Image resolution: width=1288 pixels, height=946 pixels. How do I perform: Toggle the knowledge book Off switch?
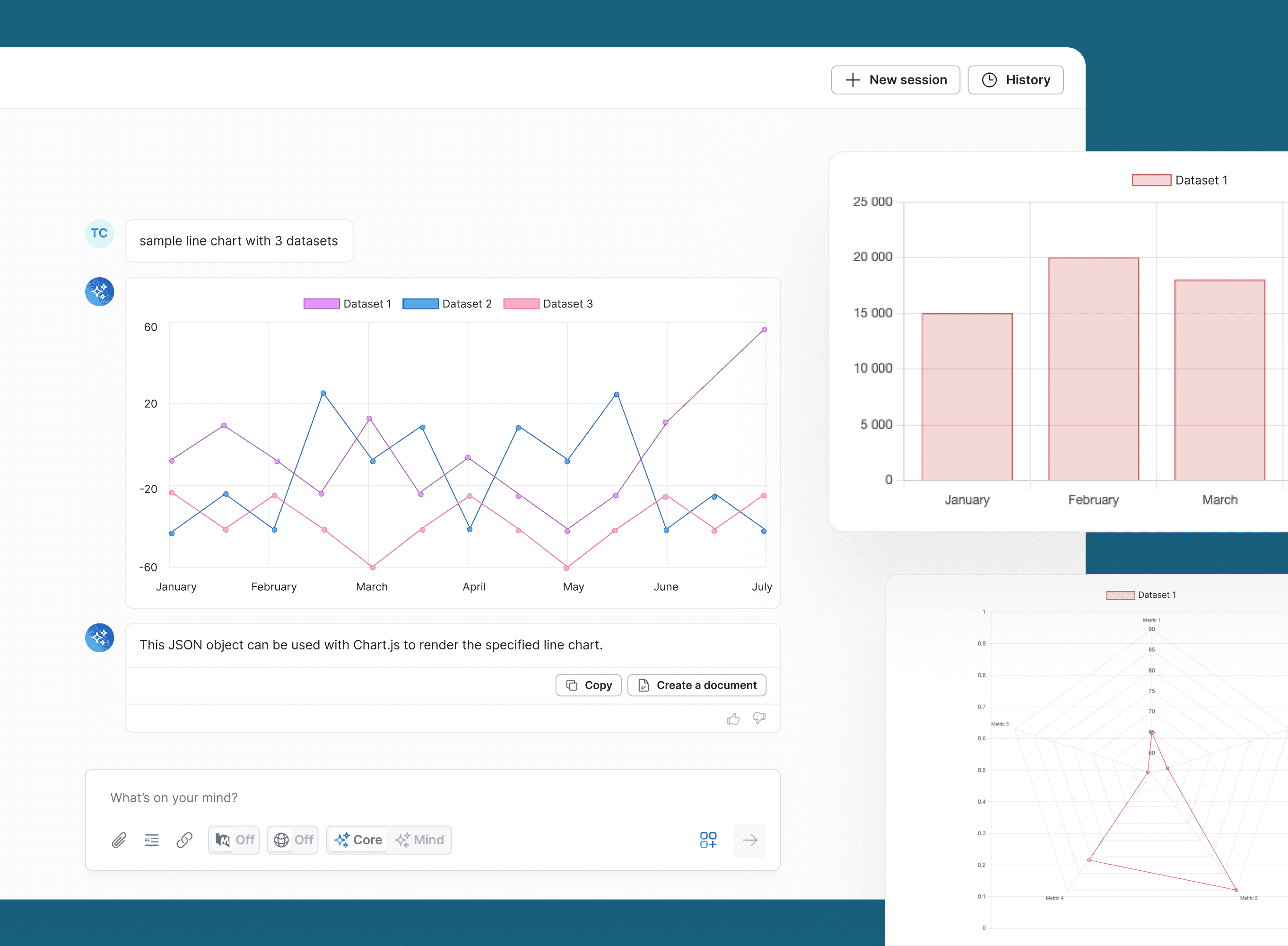point(234,840)
